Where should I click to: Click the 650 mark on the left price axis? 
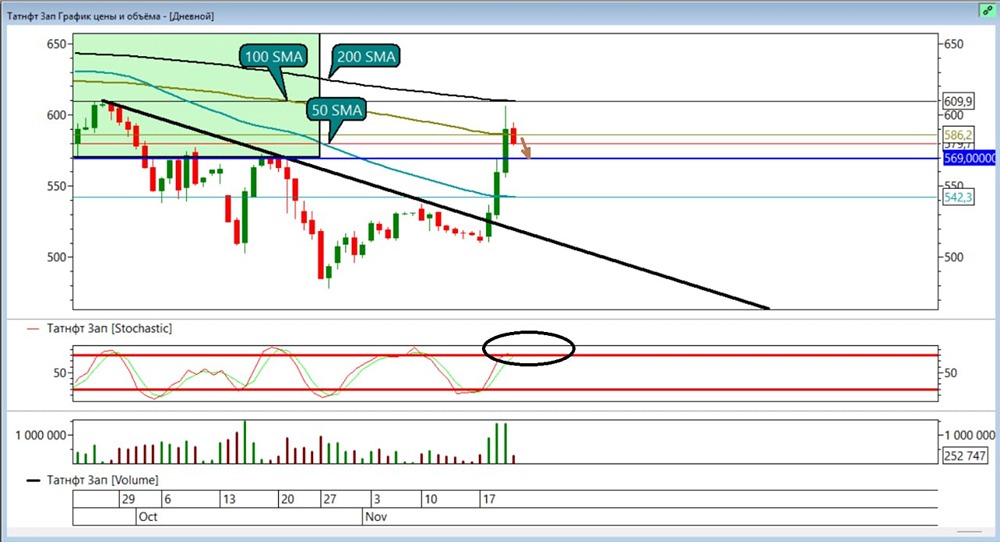click(x=56, y=44)
